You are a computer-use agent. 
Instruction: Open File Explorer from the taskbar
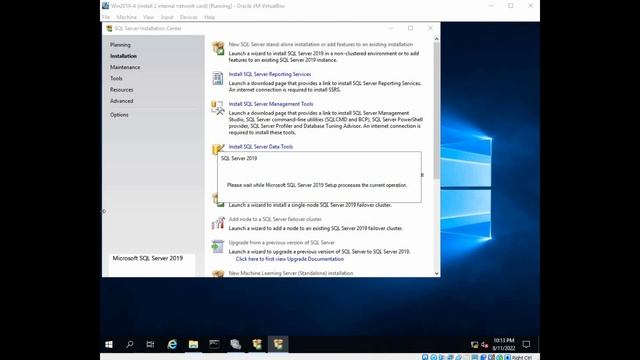193,344
